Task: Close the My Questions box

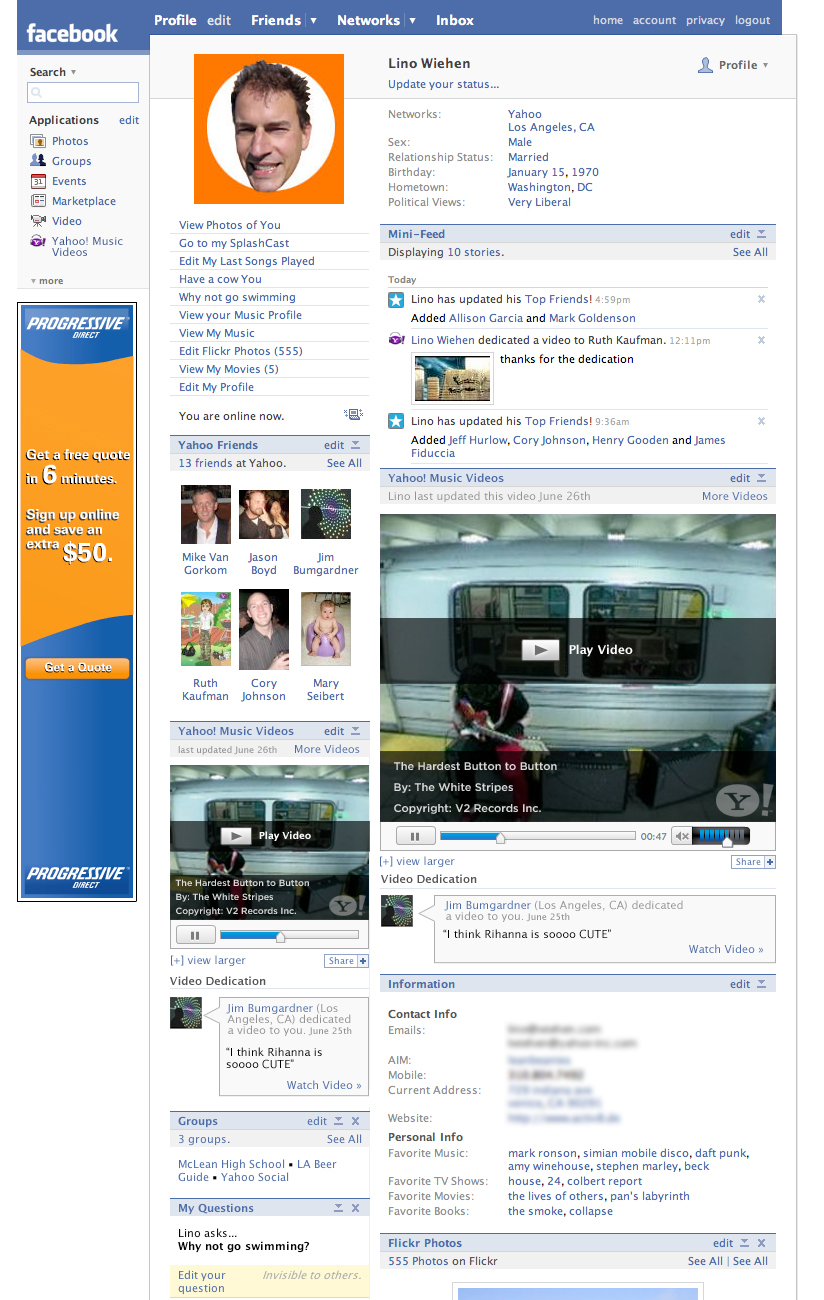Action: pos(356,1208)
